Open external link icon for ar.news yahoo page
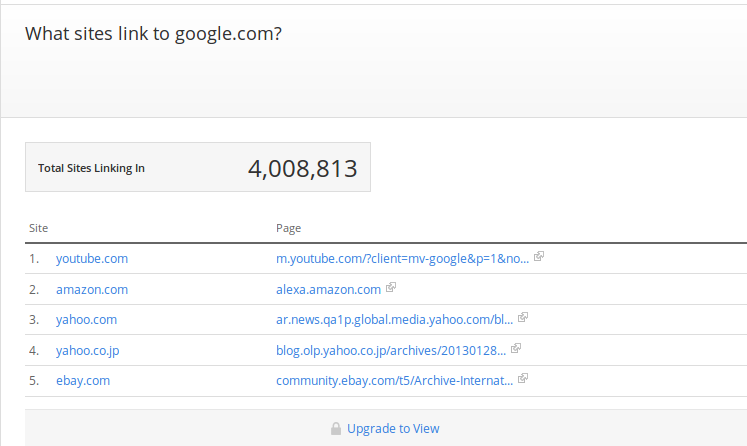 523,317
